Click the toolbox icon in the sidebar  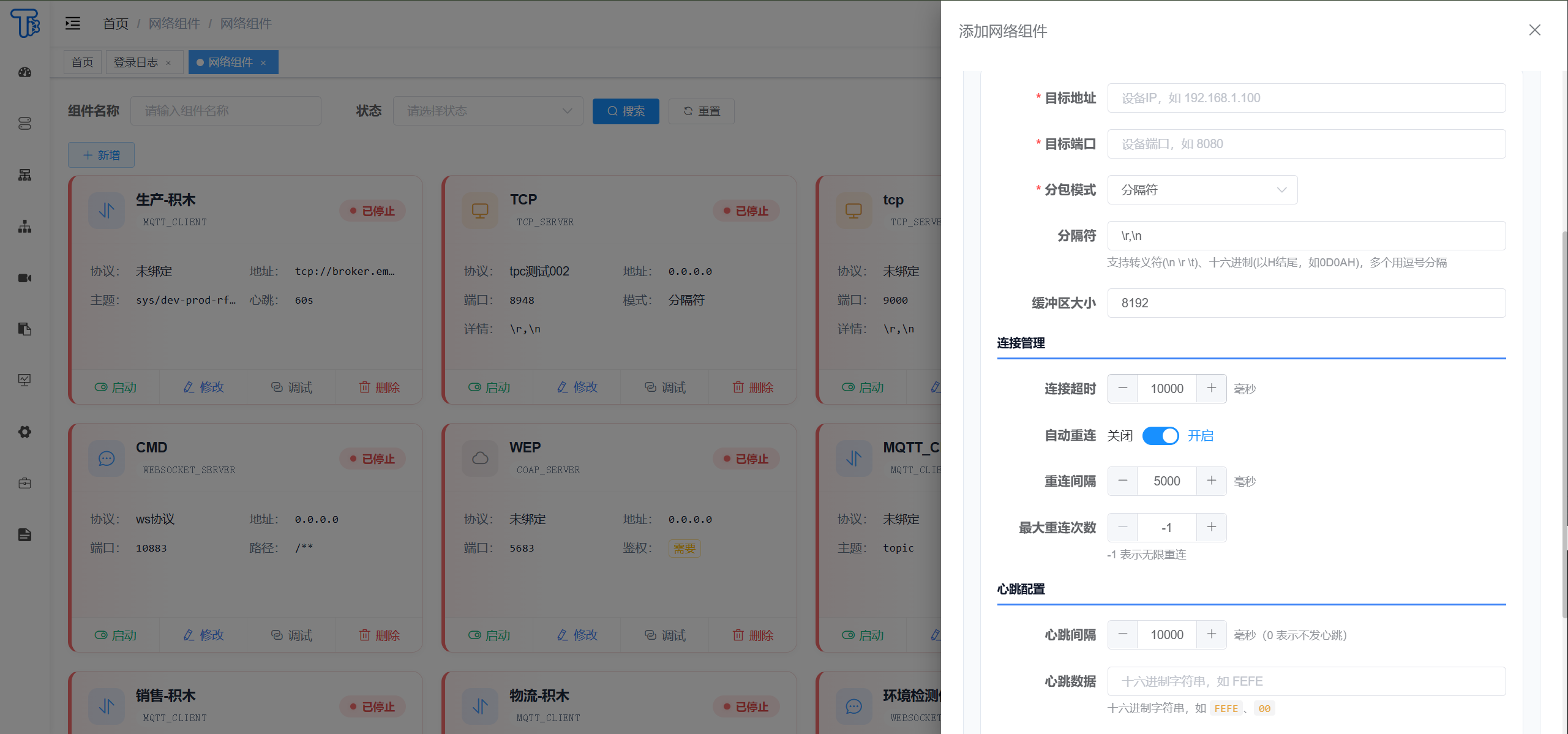click(24, 483)
